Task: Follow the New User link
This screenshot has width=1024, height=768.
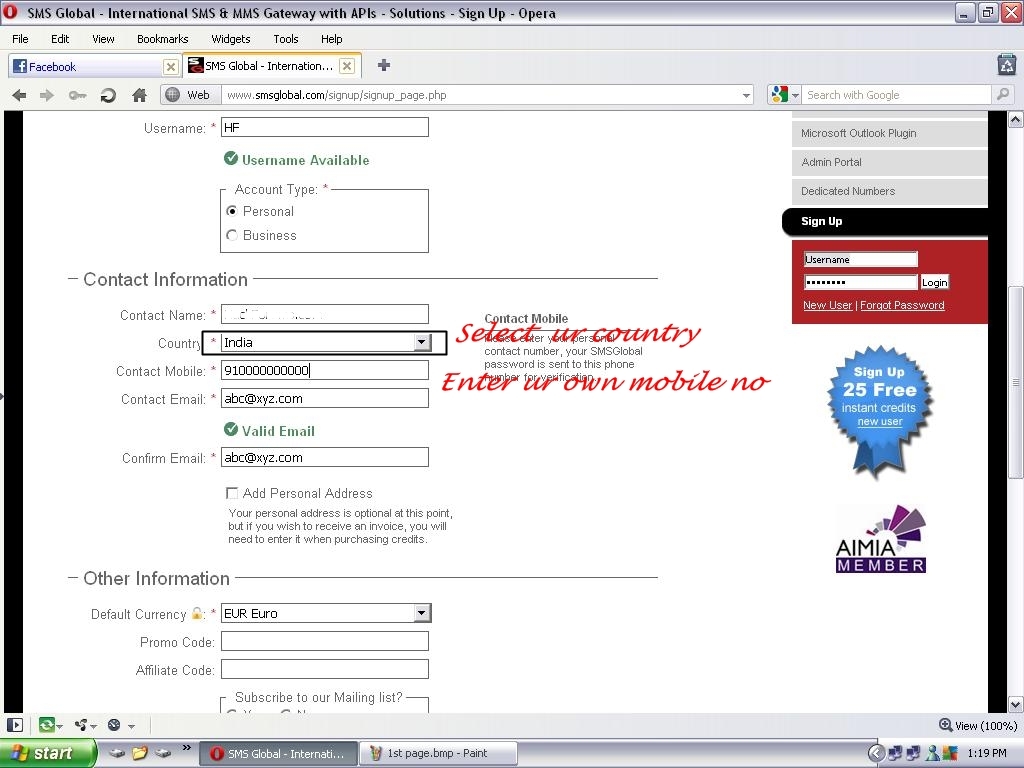Action: (827, 305)
